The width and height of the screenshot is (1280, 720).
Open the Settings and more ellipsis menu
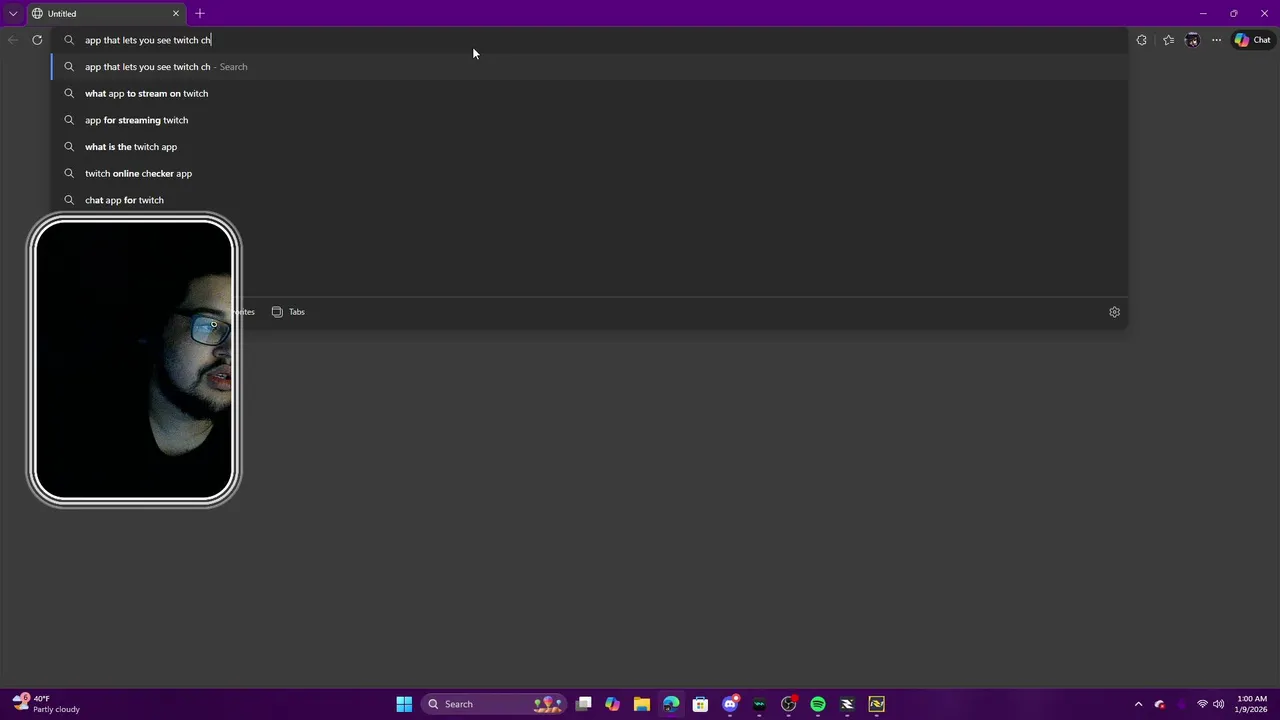[1216, 40]
